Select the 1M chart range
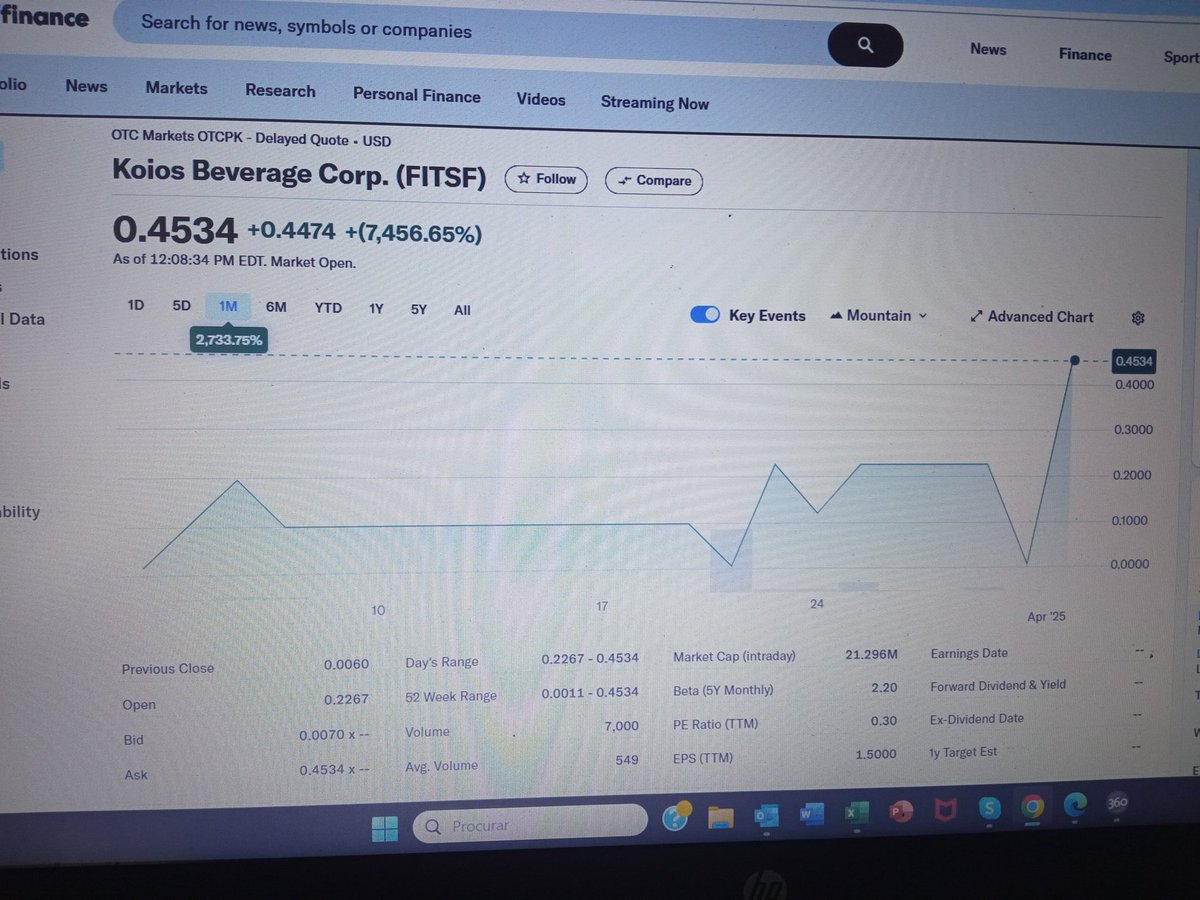The width and height of the screenshot is (1200, 900). tap(228, 306)
